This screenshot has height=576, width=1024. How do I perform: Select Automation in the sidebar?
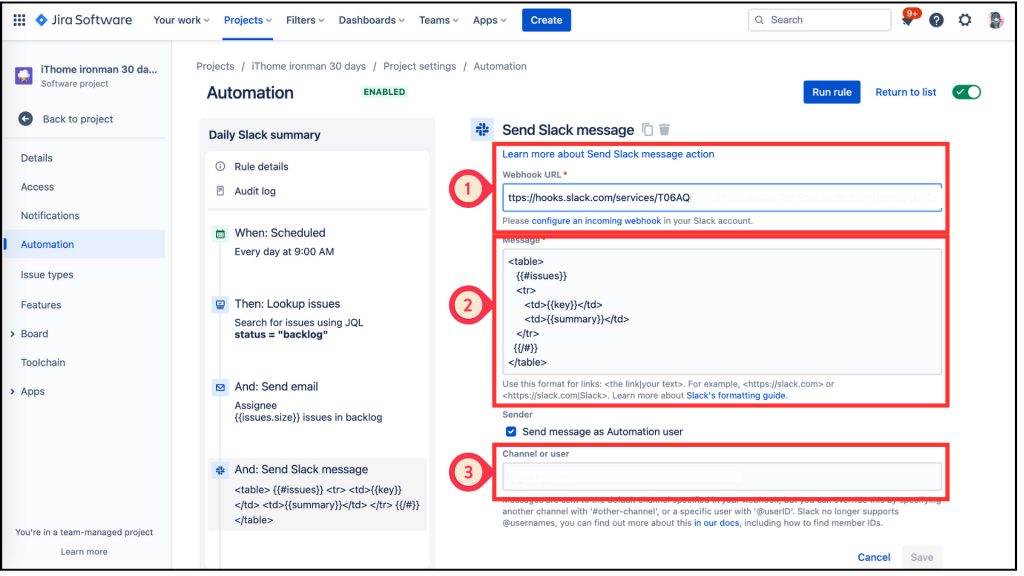click(84, 244)
